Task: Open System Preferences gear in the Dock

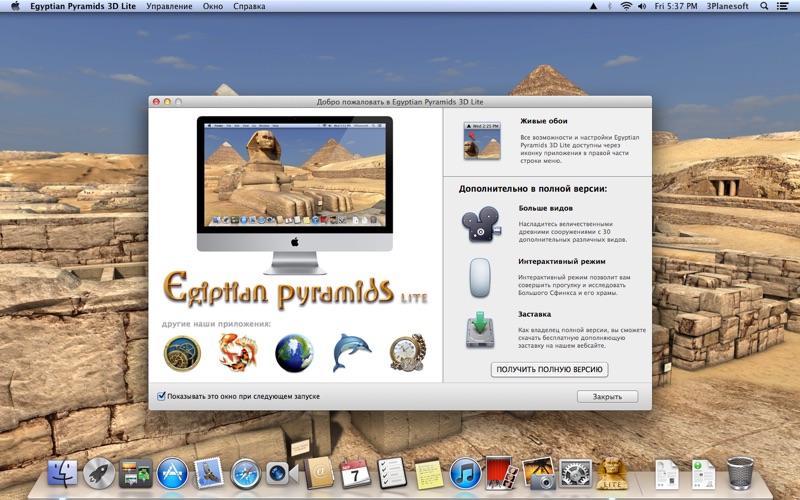Action: coord(576,473)
